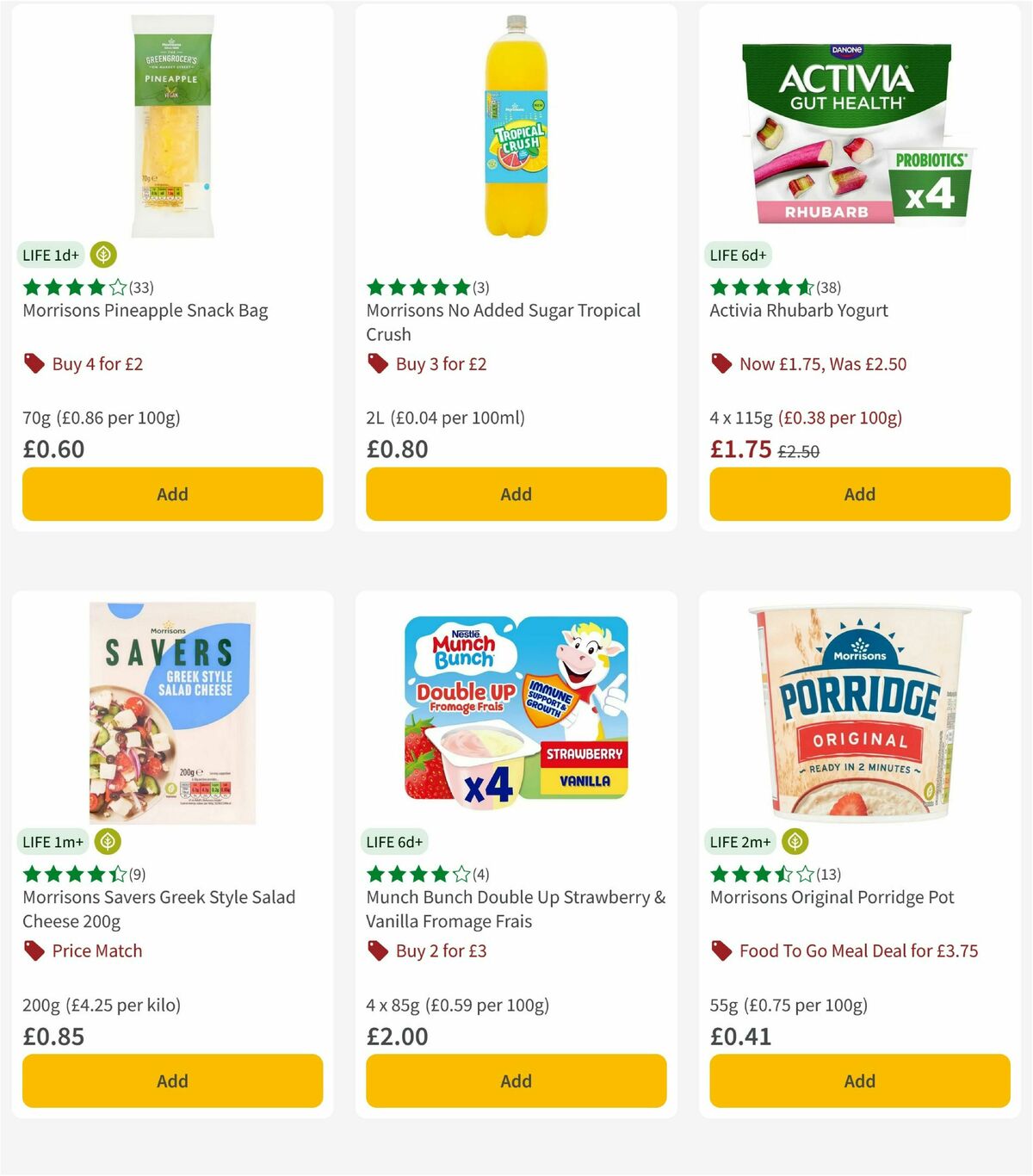Add Tropical Crush to the basket
Viewport: 1033px width, 1176px height.
pos(515,494)
